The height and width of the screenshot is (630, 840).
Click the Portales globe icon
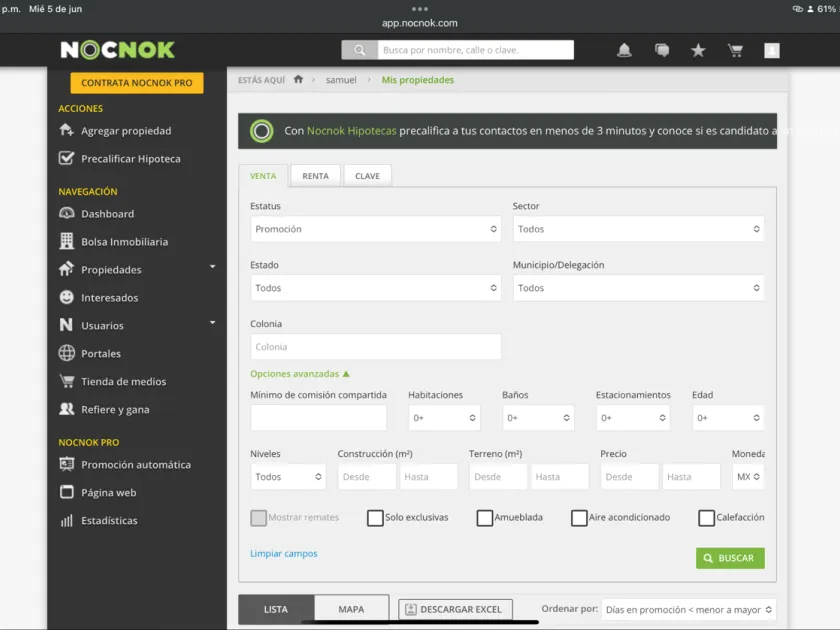[66, 353]
